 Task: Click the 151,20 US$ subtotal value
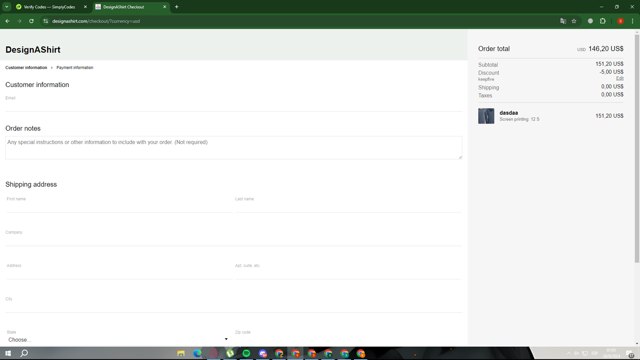tap(609, 64)
